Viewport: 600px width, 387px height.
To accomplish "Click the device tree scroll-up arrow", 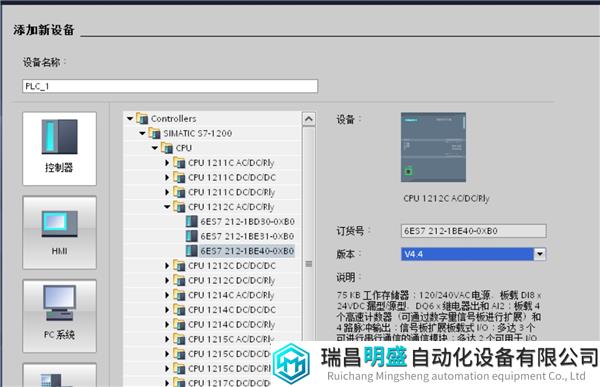I will pyautogui.click(x=308, y=119).
